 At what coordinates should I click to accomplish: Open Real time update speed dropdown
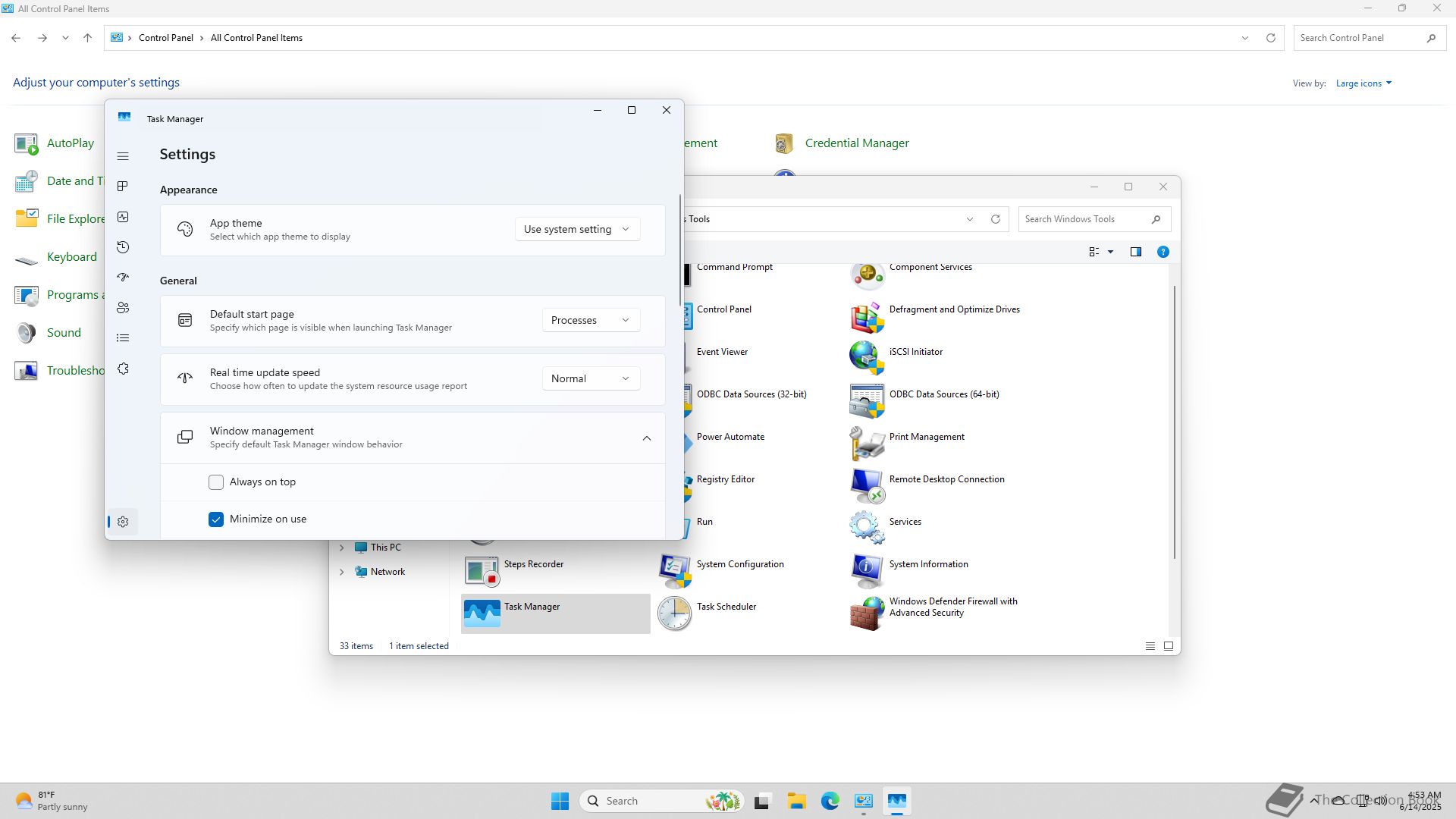click(590, 378)
